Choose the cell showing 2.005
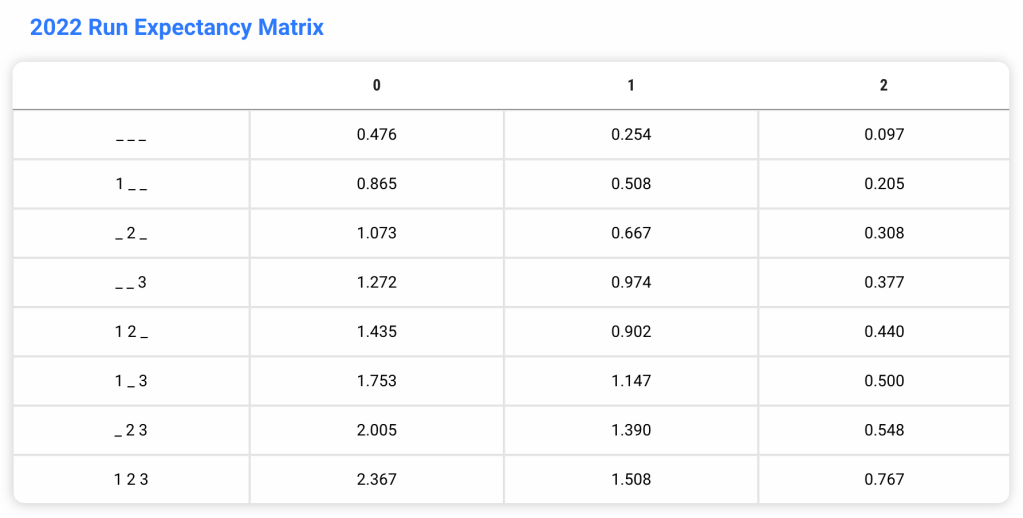The height and width of the screenshot is (518, 1023). [x=376, y=431]
